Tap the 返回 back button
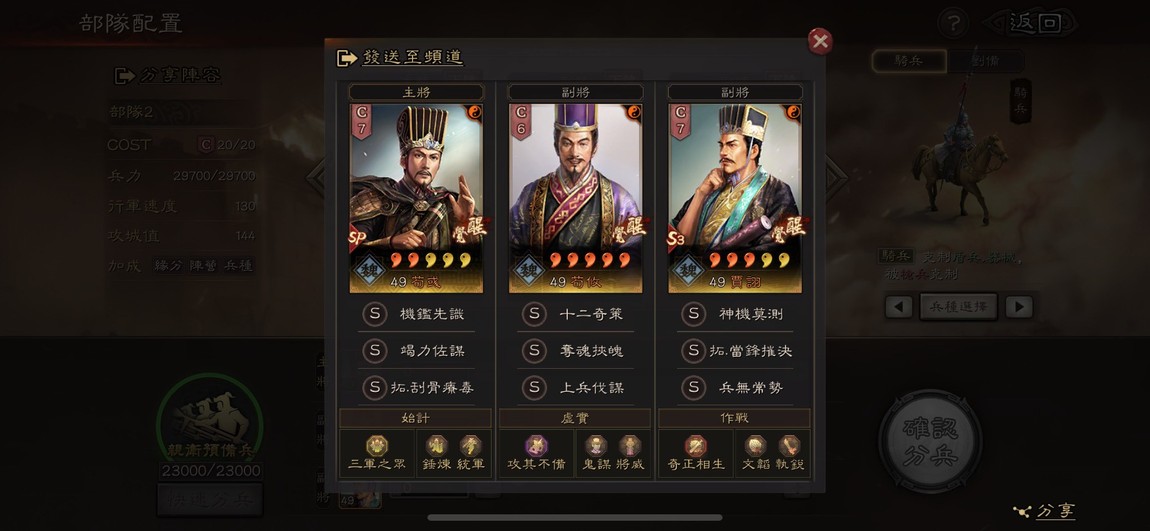This screenshot has height=531, width=1150. [x=1034, y=23]
